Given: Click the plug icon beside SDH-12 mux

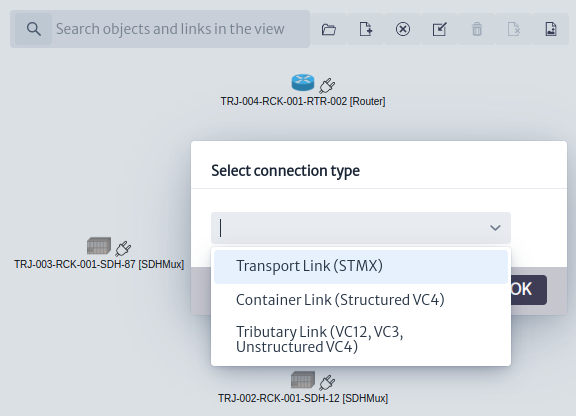Looking at the screenshot, I should (327, 383).
